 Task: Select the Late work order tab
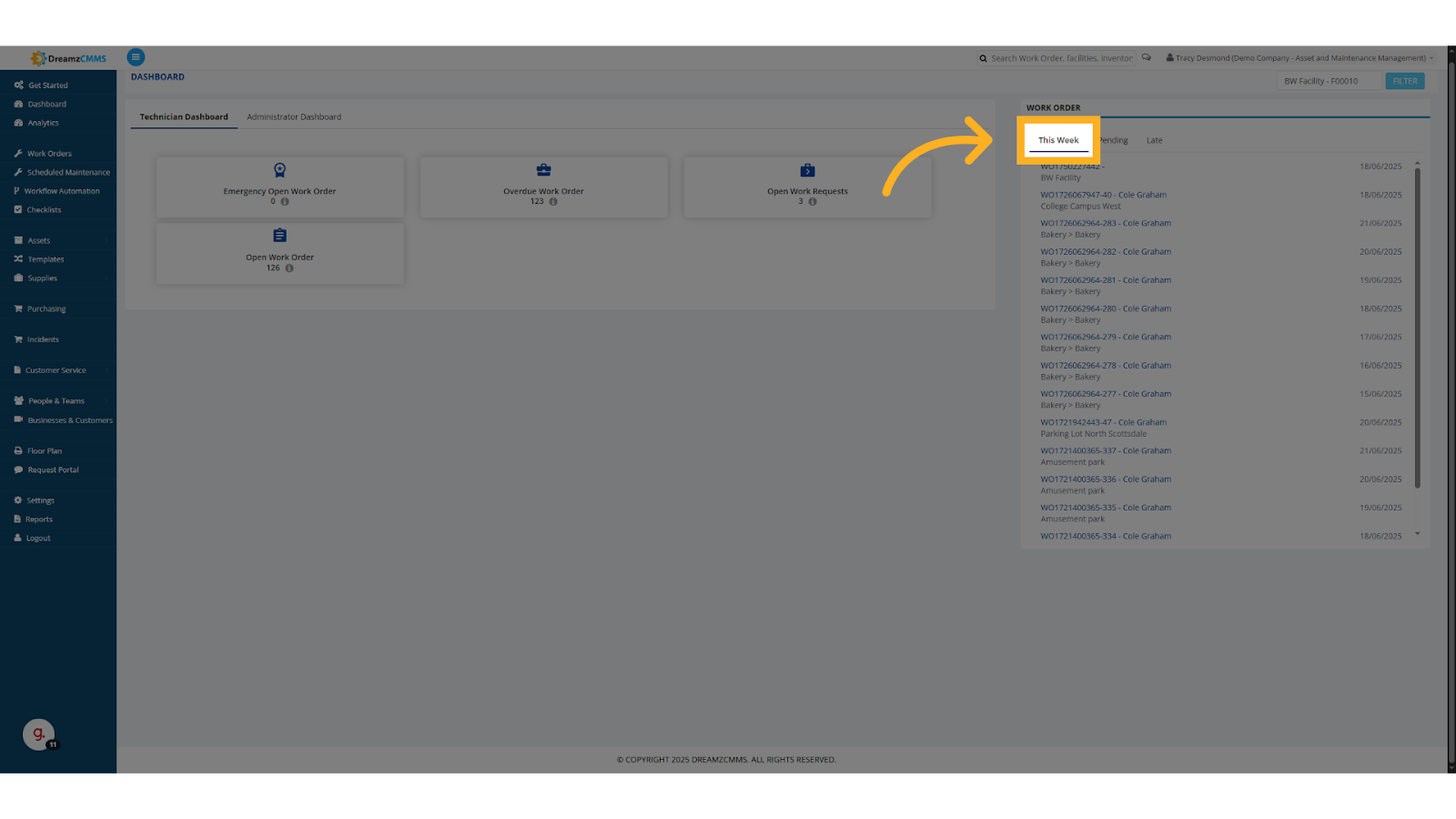pyautogui.click(x=1154, y=140)
